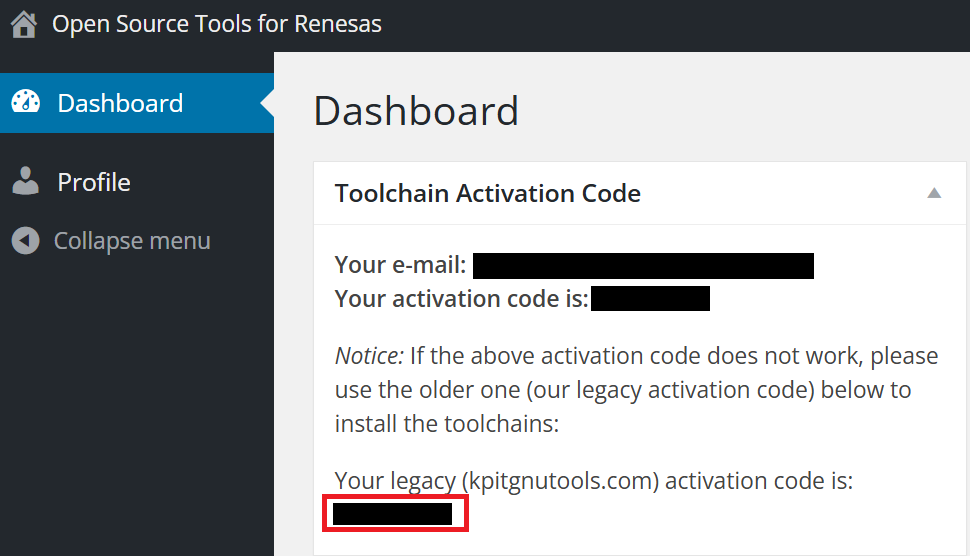Click the "Your activation code is:" label
This screenshot has height=556, width=970.
(x=461, y=299)
